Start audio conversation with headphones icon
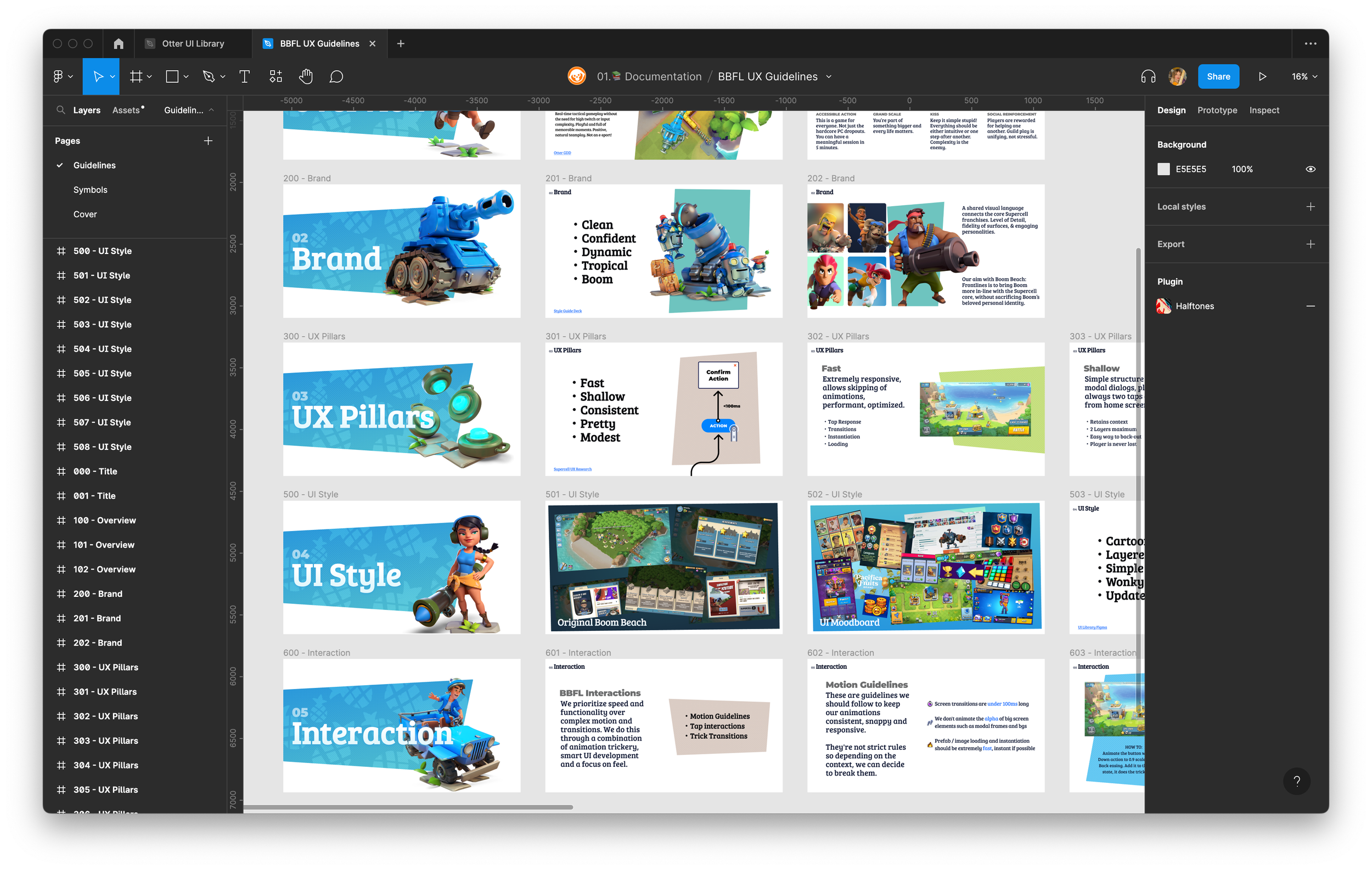The image size is (1372, 870). pos(1148,76)
